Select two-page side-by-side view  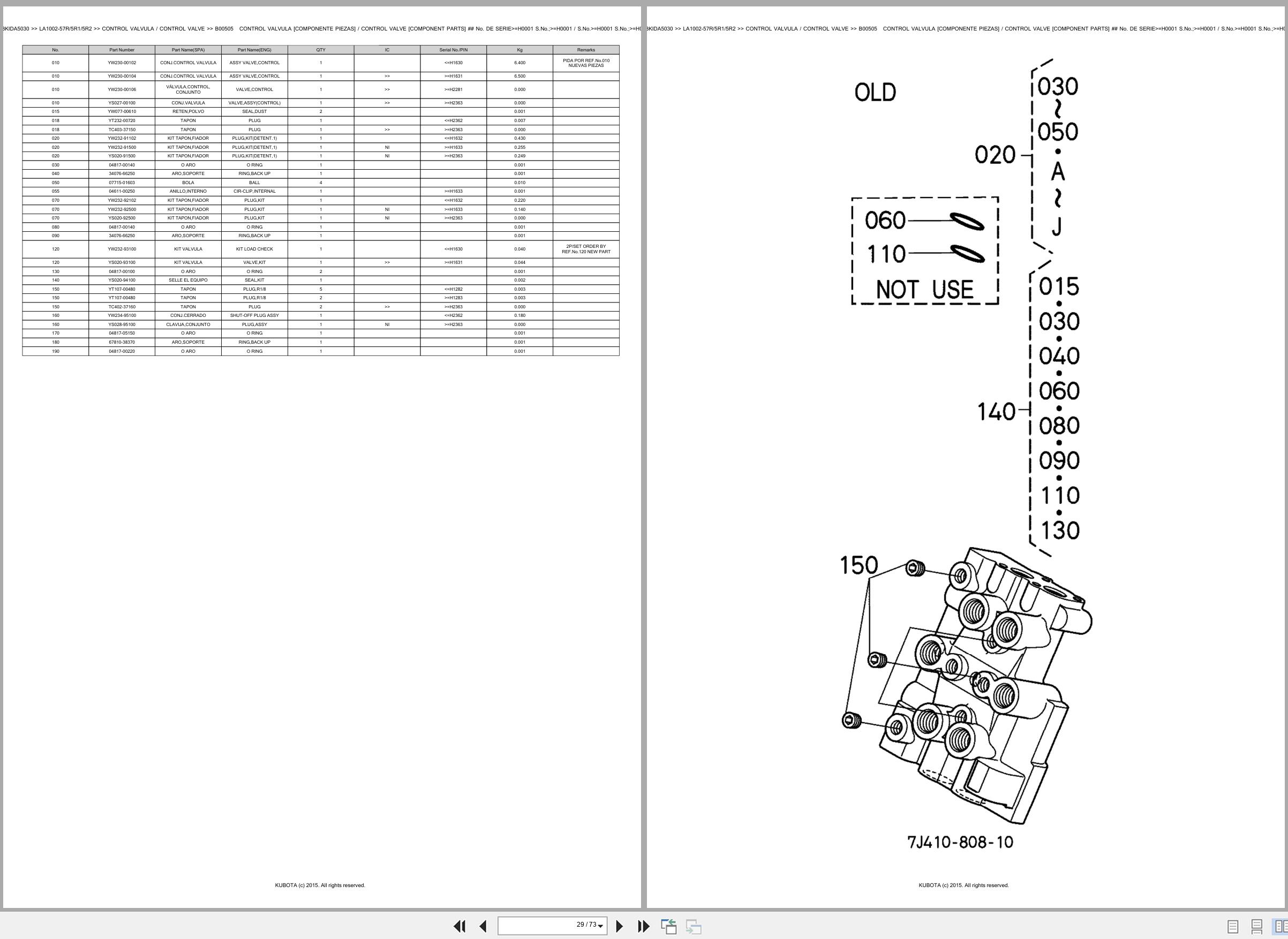pyautogui.click(x=1280, y=927)
